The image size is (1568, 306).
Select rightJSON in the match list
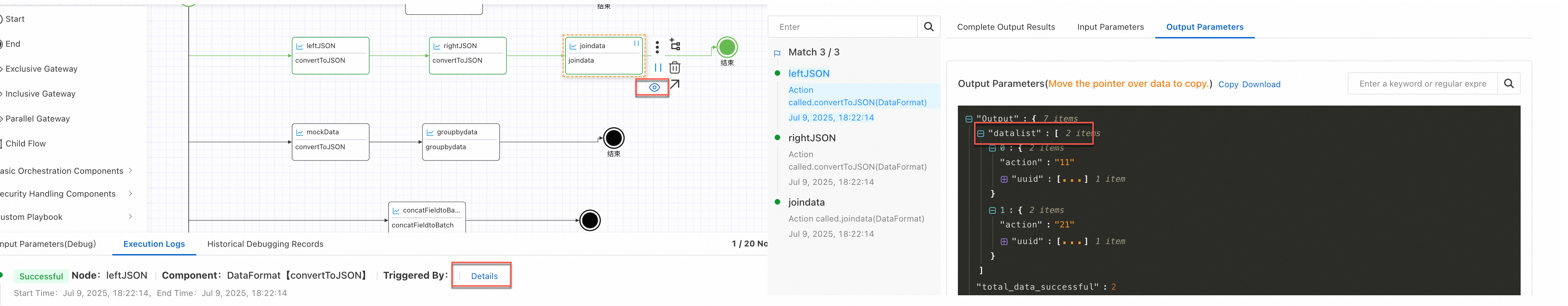coord(812,138)
